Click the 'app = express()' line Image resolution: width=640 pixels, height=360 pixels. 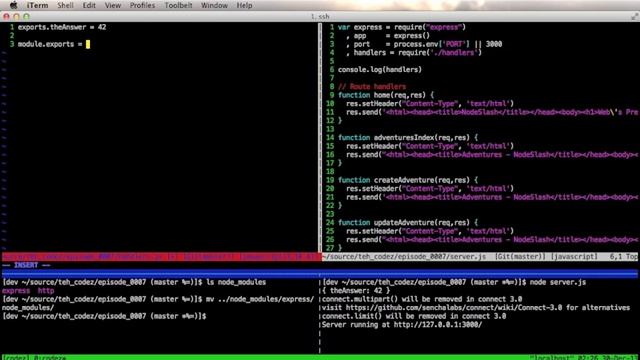[x=387, y=36]
